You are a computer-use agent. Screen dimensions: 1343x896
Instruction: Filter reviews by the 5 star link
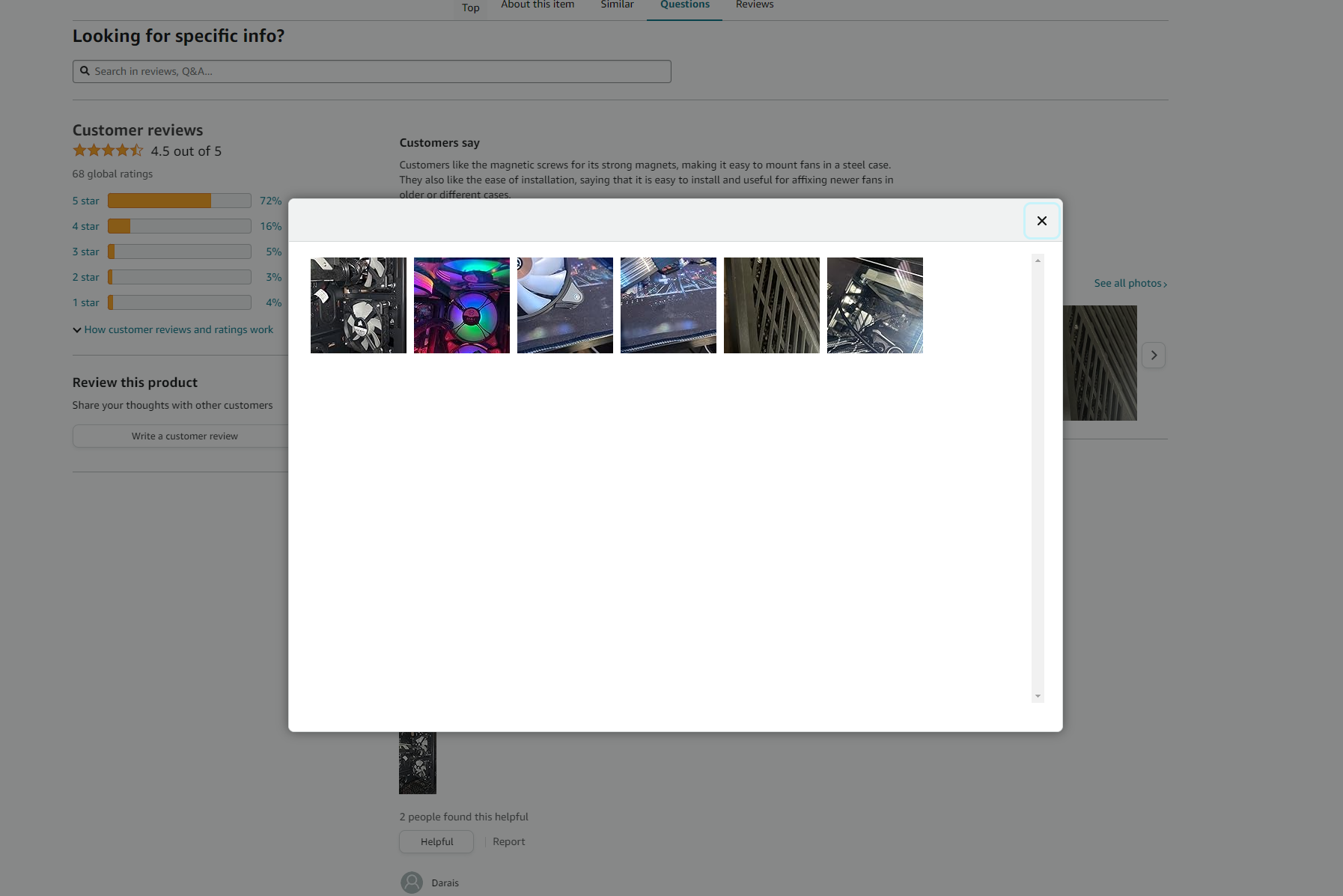tap(85, 201)
